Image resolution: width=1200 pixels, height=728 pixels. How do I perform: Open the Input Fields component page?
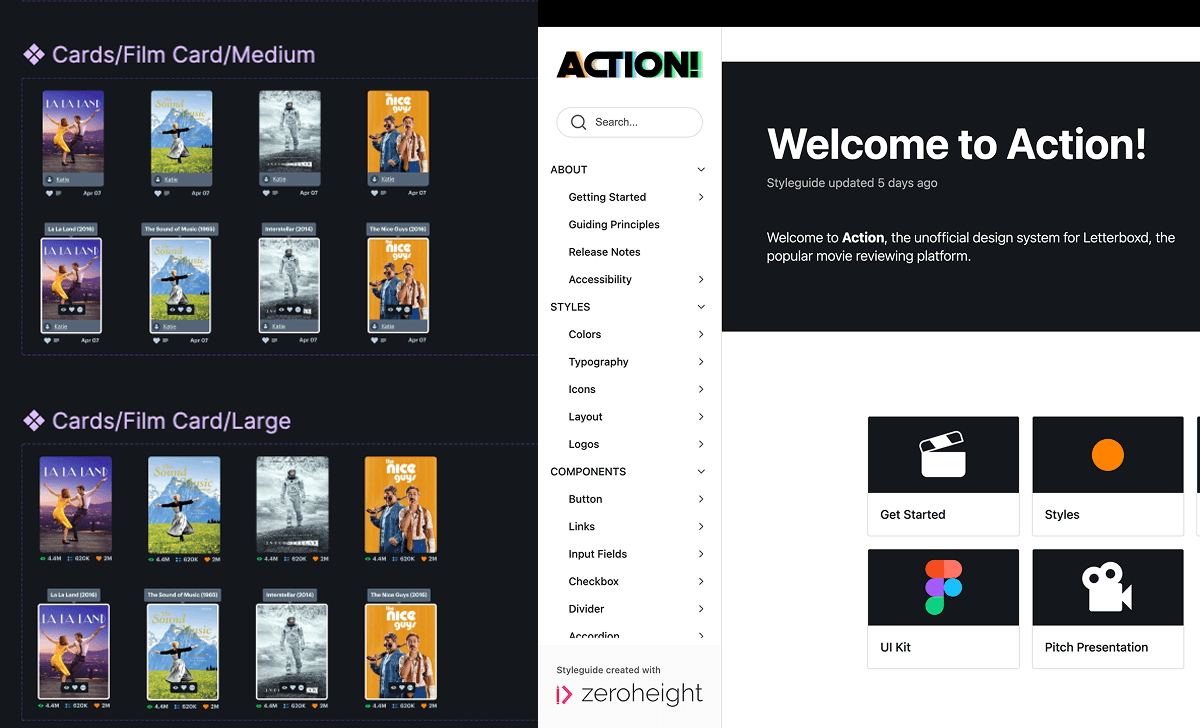pos(598,554)
